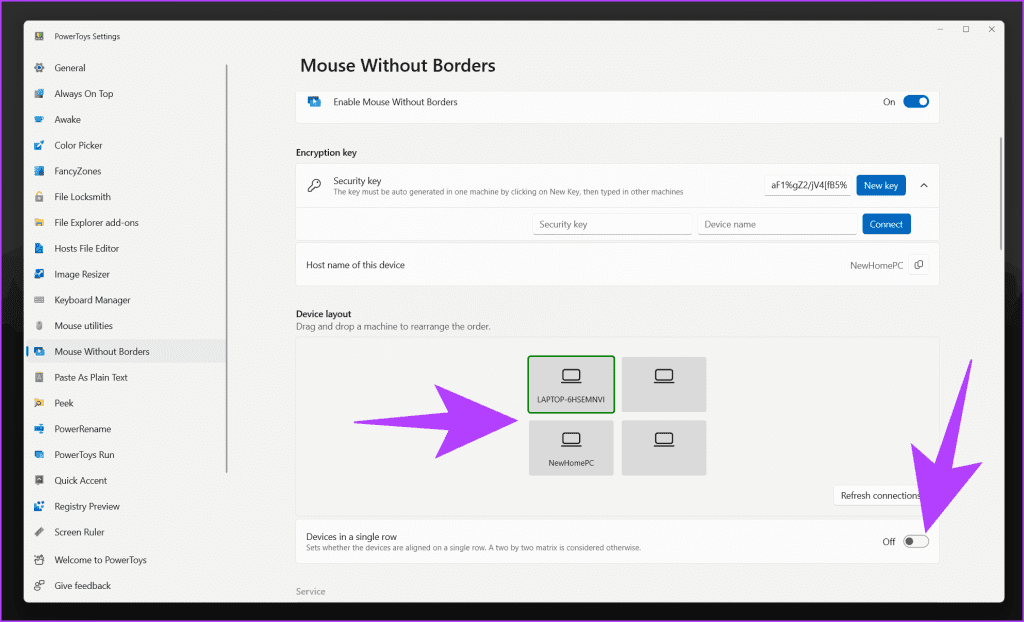Click the Mouse utilities label
The image size is (1024, 622).
(84, 325)
